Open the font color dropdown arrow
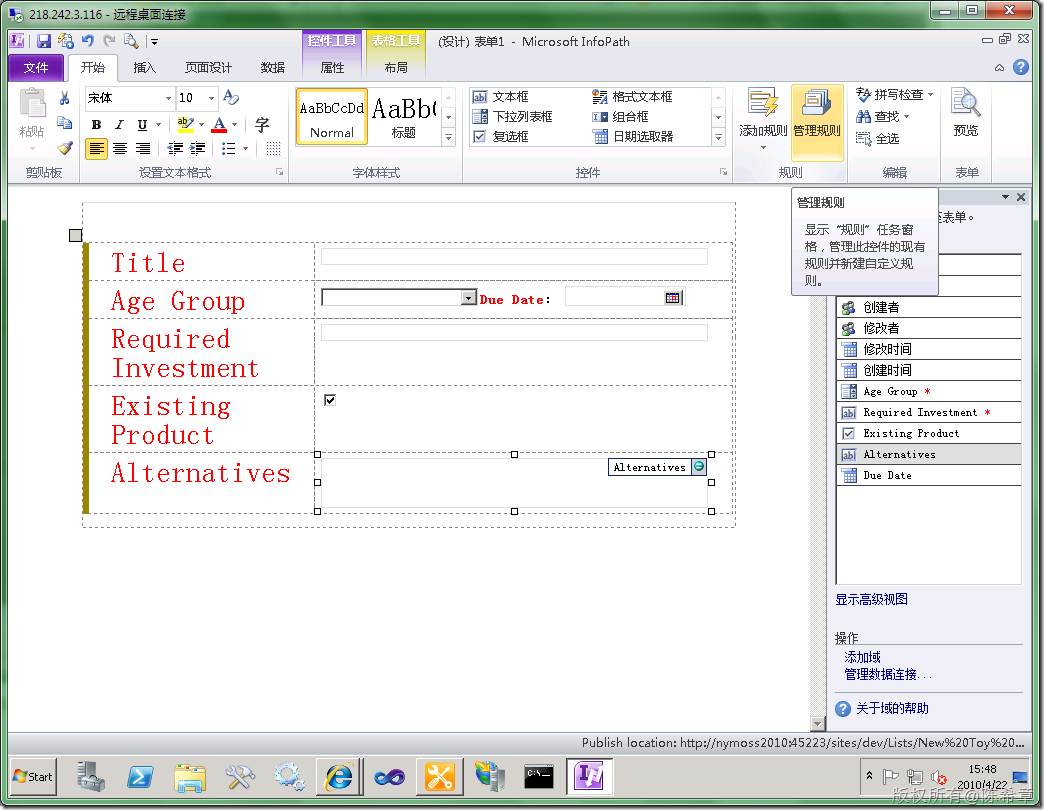The image size is (1044, 810). [234, 124]
